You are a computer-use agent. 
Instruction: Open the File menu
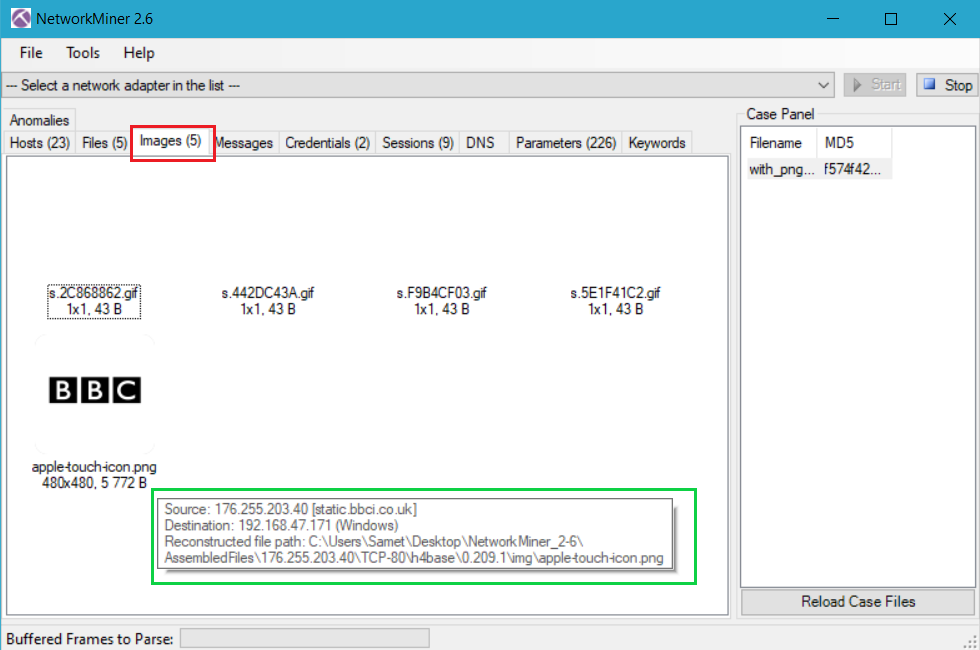tap(31, 53)
